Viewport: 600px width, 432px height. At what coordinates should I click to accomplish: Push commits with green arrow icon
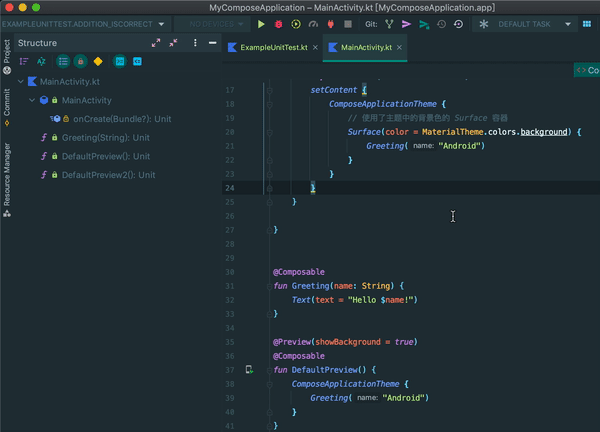click(x=424, y=24)
